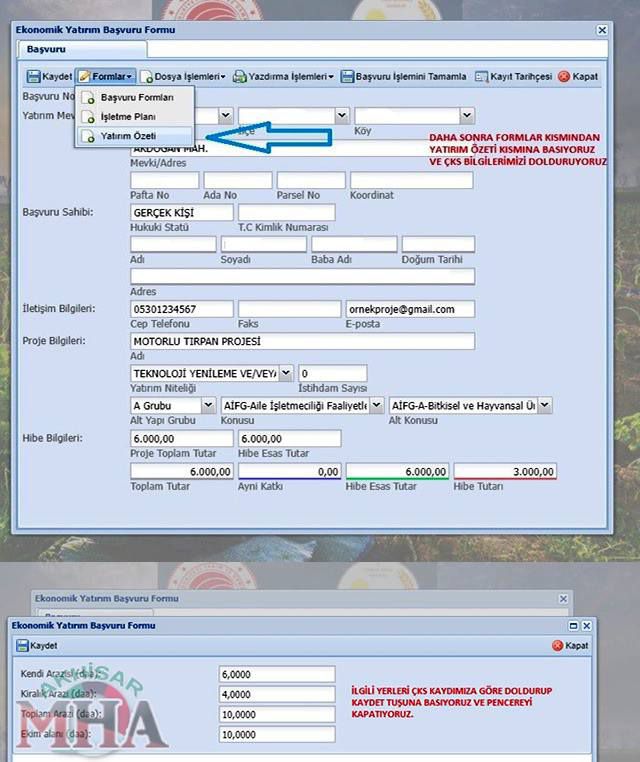Screen dimensions: 640x762
Task: Click the Doğum Tarihi input field
Action: tap(438, 244)
